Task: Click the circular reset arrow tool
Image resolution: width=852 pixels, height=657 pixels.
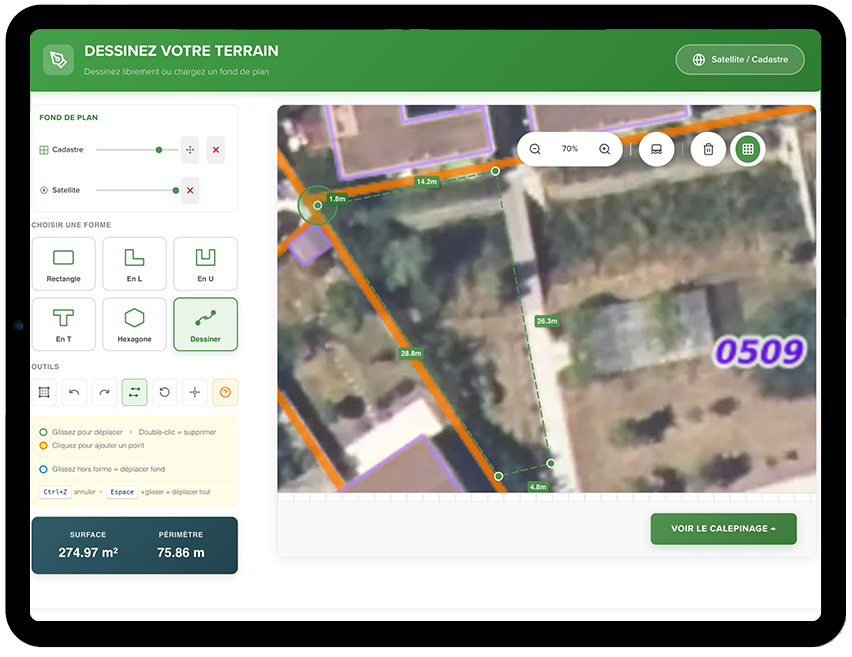Action: coord(165,393)
